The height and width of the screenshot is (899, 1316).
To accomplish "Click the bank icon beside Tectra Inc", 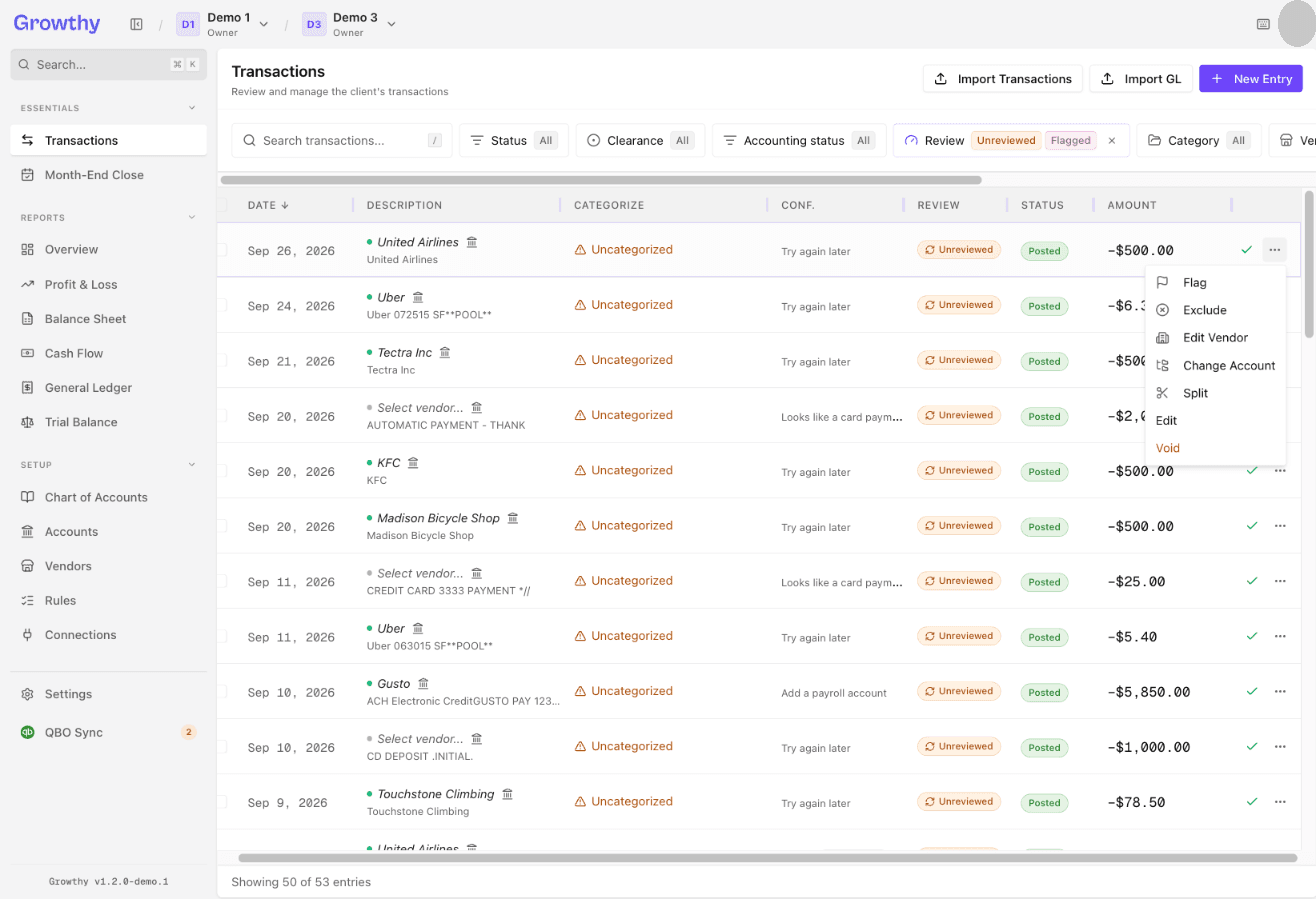I will click(x=445, y=353).
